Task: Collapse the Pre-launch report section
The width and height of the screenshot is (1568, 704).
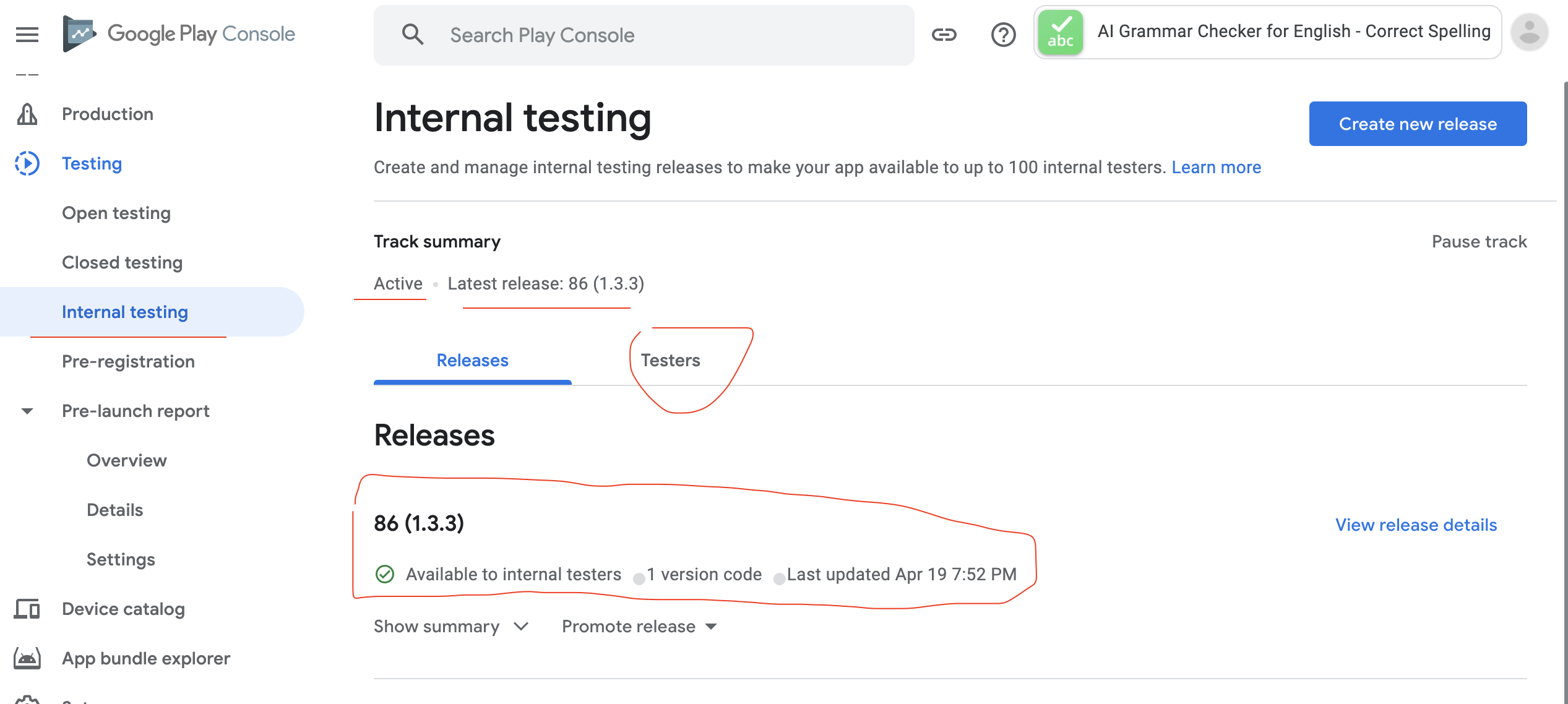Action: coord(26,411)
